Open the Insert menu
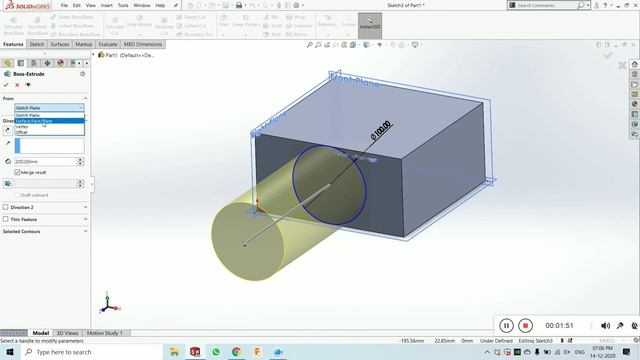Screen dimensions: 640x360 pos(107,5)
